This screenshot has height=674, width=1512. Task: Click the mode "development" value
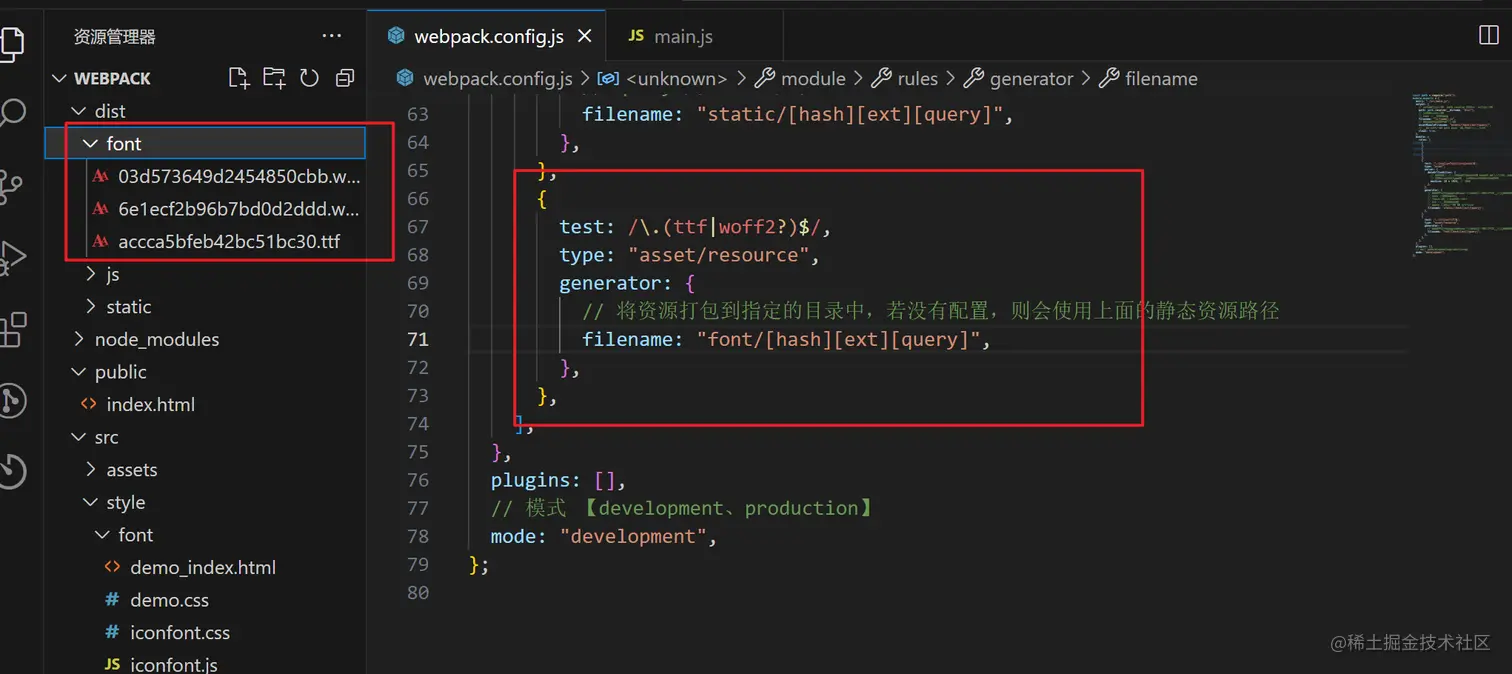click(633, 536)
